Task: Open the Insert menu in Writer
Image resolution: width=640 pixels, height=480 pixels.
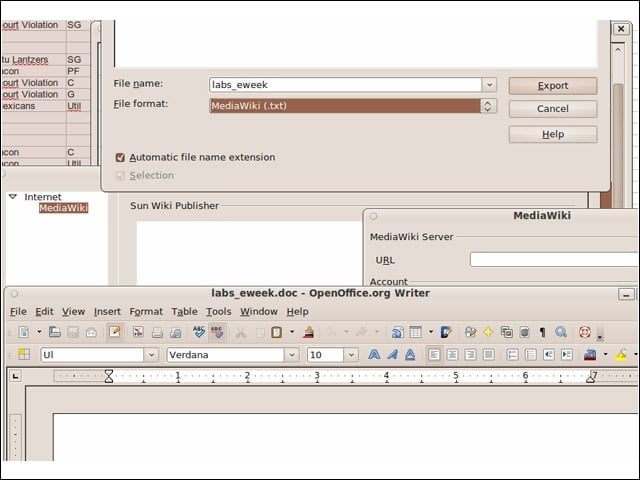Action: point(107,312)
